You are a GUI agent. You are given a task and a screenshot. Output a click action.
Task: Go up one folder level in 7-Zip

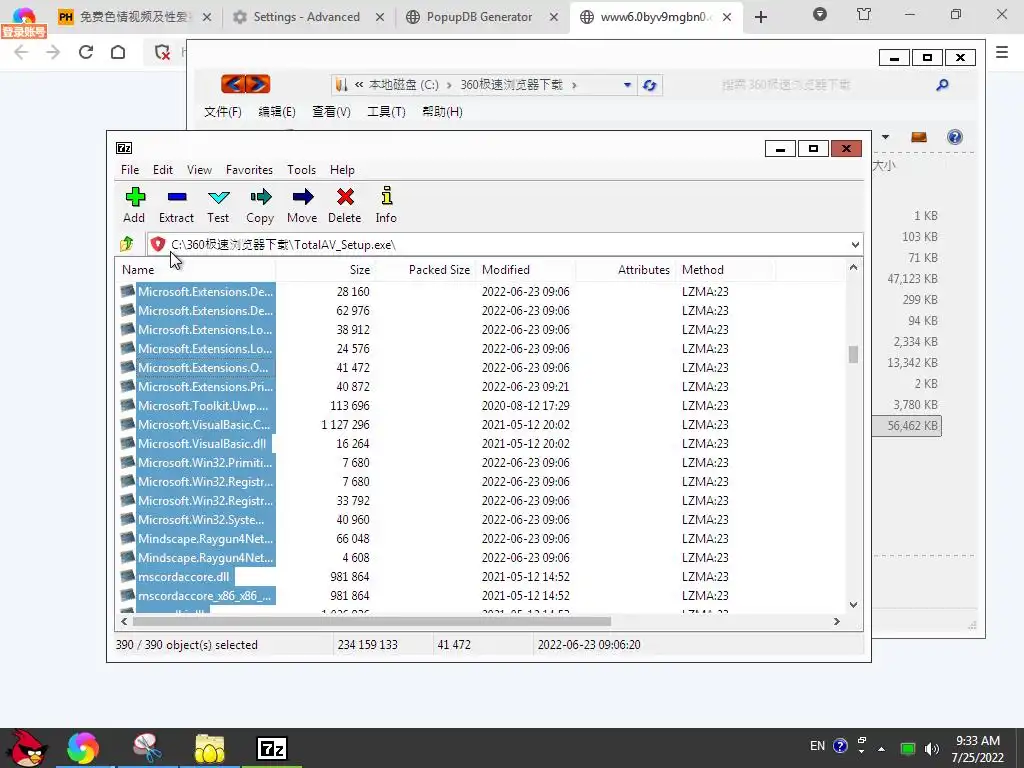click(x=127, y=244)
